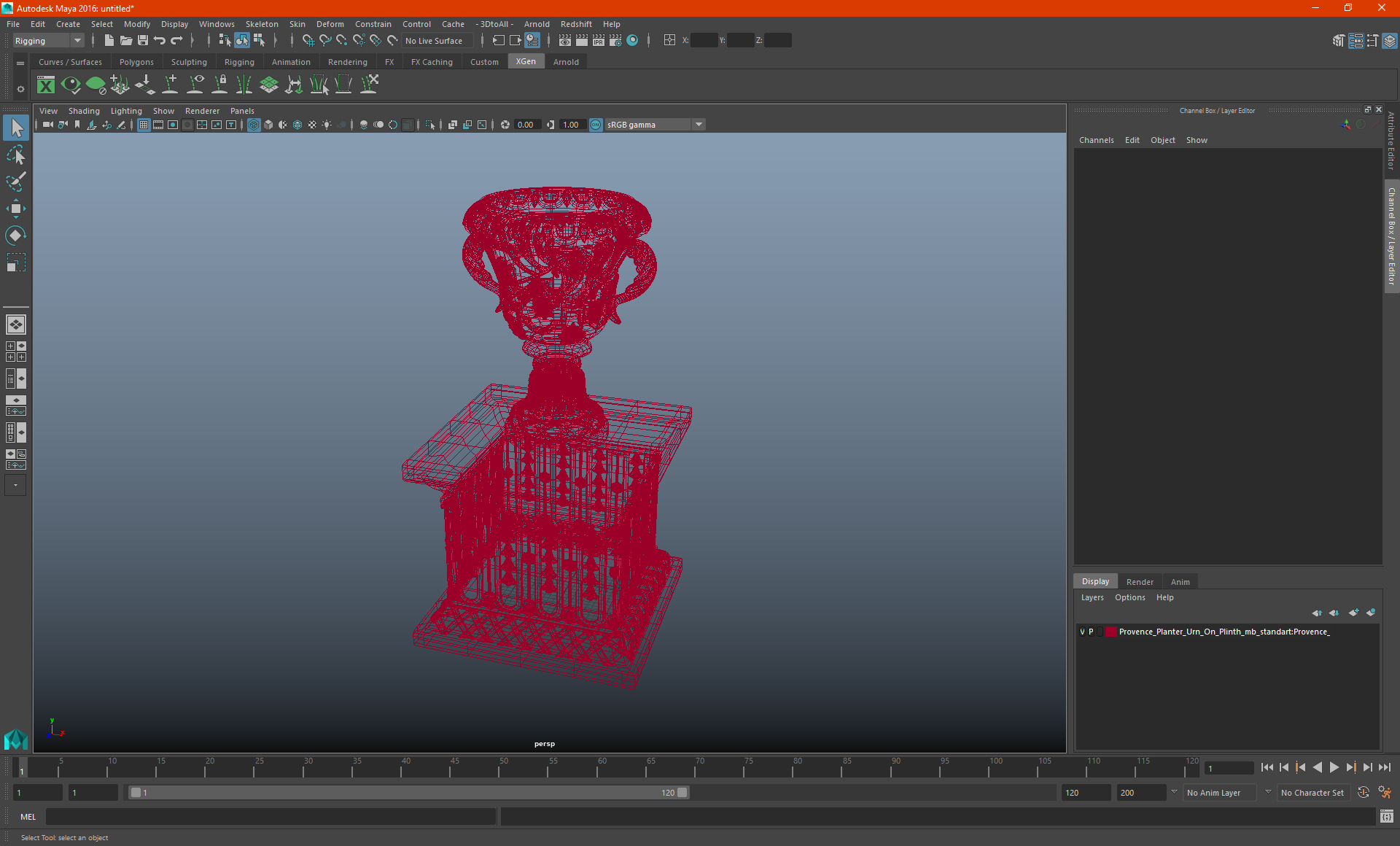Viewport: 1400px width, 846px height.
Task: Click the Provence layer red color swatch
Action: (x=1111, y=632)
